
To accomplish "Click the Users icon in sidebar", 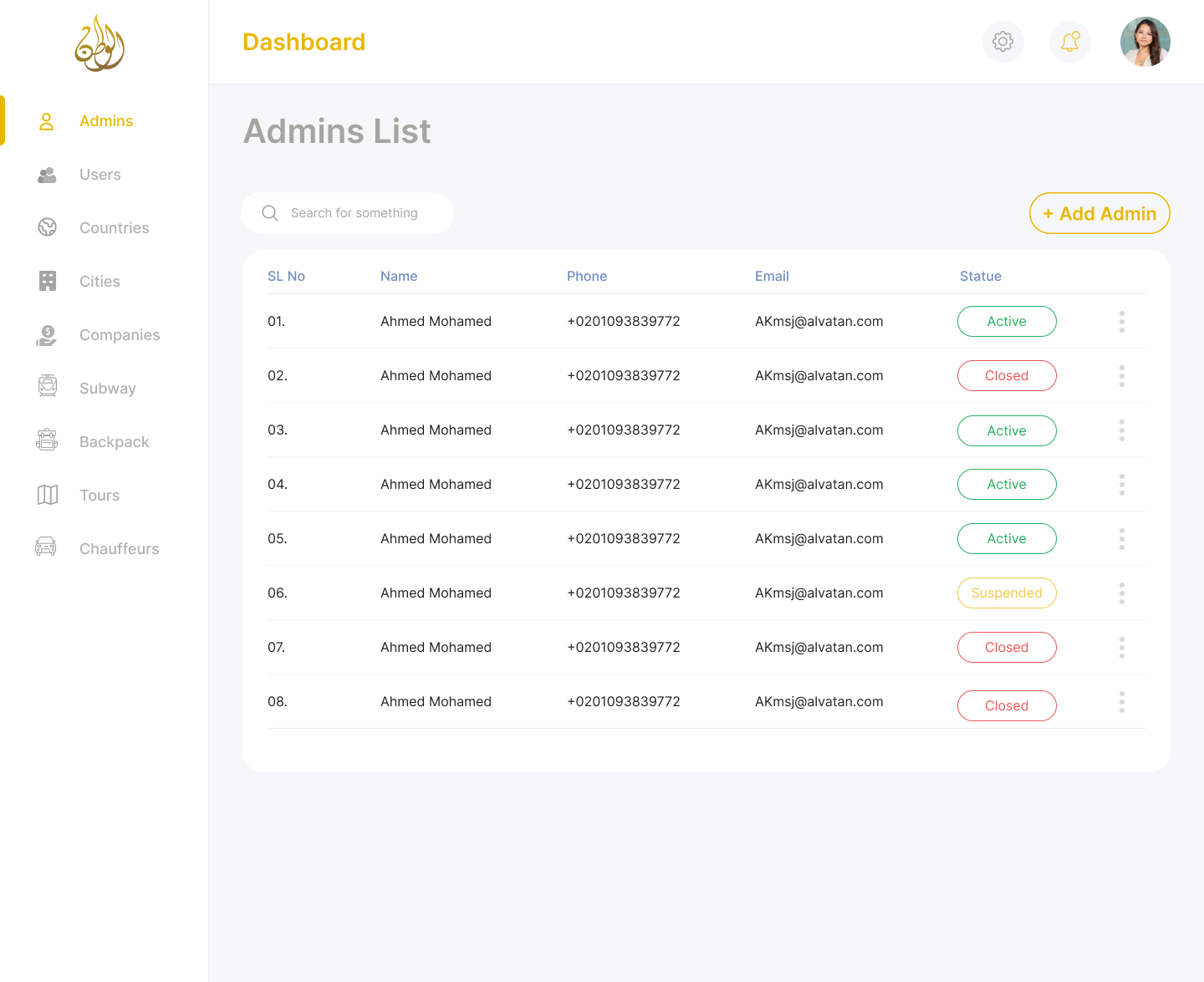I will 47,175.
